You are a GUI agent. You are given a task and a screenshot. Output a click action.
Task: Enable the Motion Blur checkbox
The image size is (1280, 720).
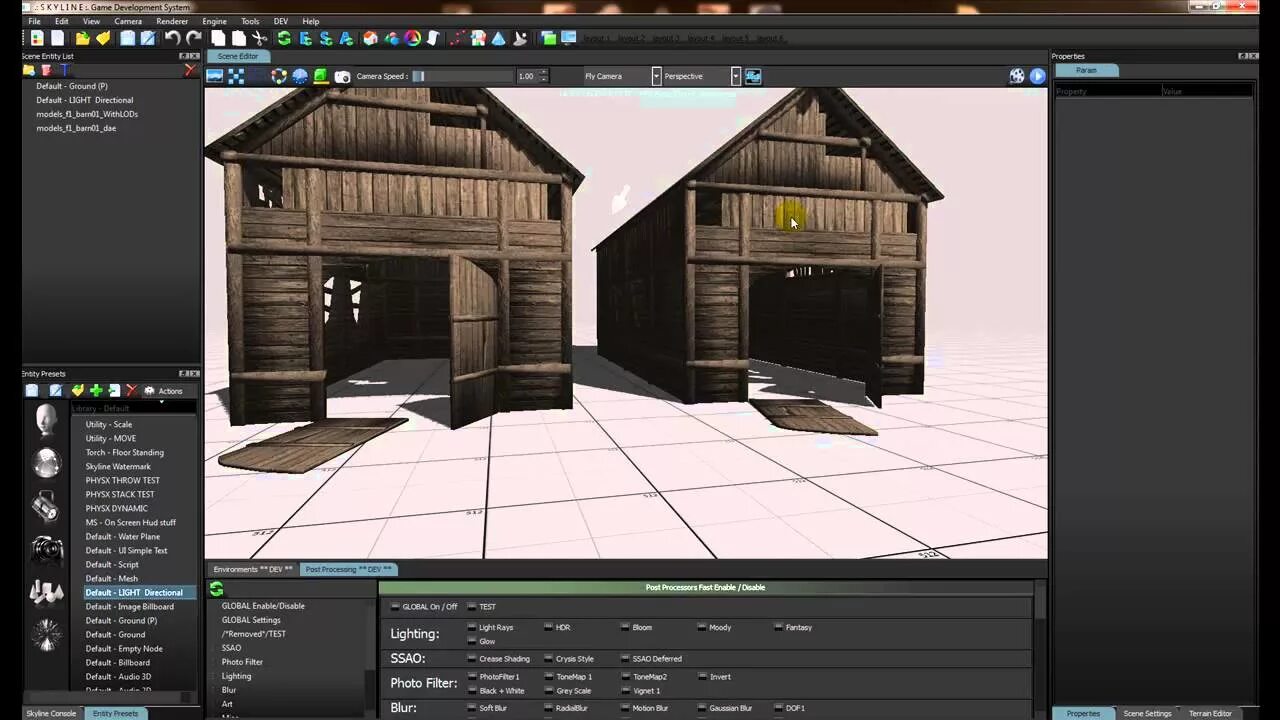click(x=625, y=708)
